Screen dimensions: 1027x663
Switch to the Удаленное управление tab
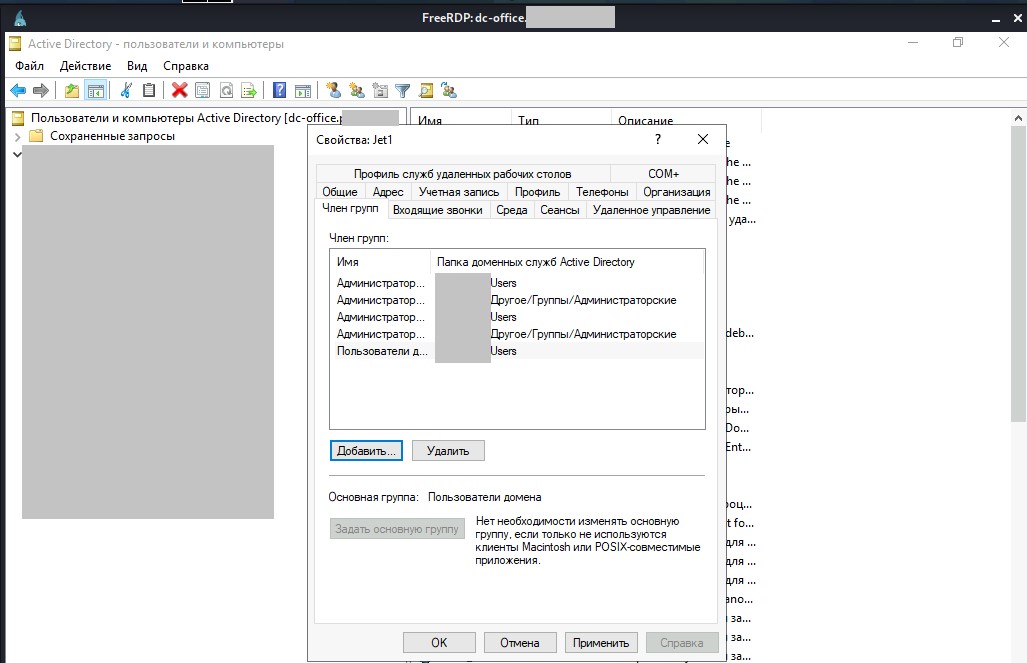[651, 210]
